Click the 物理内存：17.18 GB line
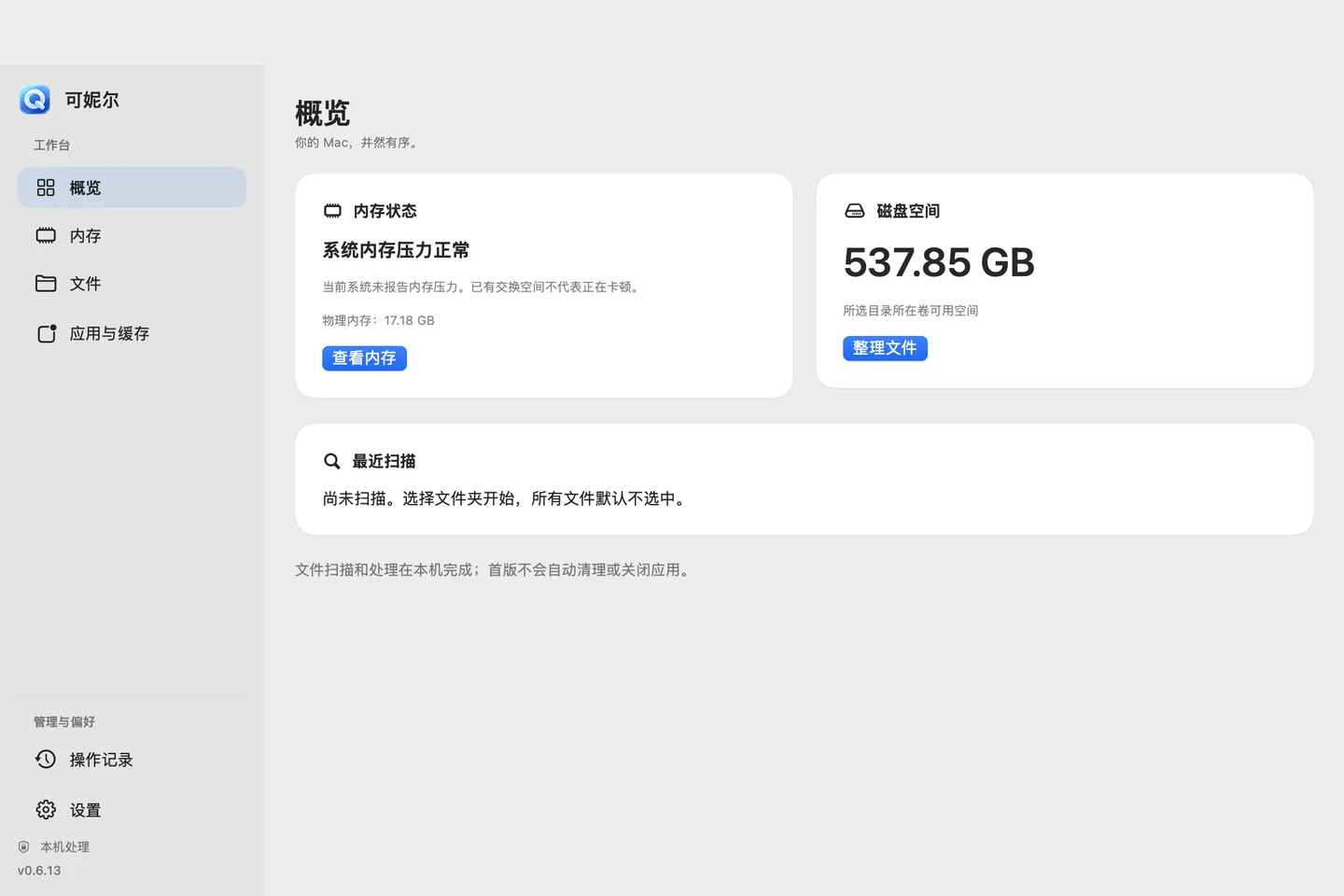The image size is (1344, 896). pos(378,320)
